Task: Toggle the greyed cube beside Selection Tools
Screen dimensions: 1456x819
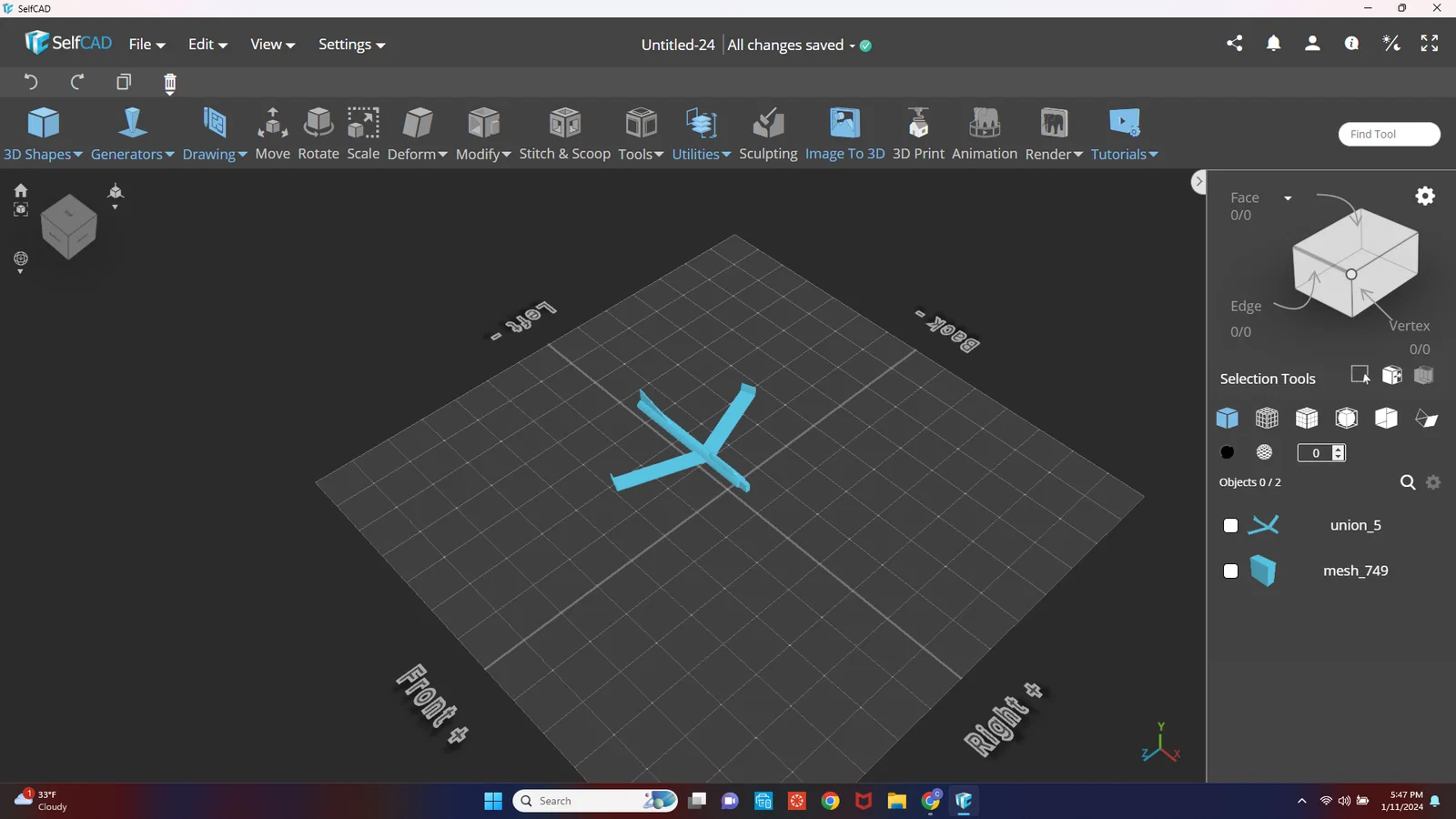Action: coord(1424,375)
